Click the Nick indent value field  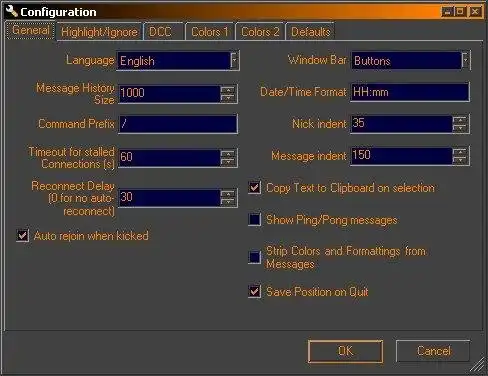[402, 124]
